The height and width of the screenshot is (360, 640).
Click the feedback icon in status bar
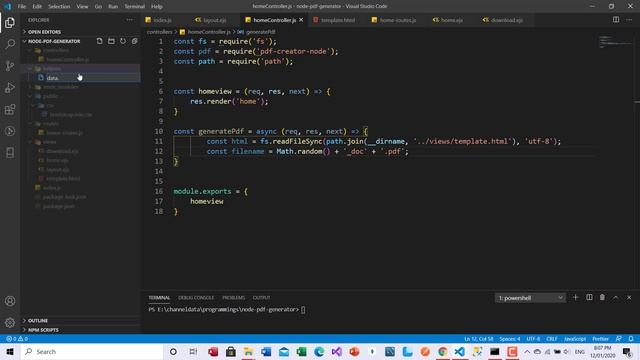click(619, 339)
